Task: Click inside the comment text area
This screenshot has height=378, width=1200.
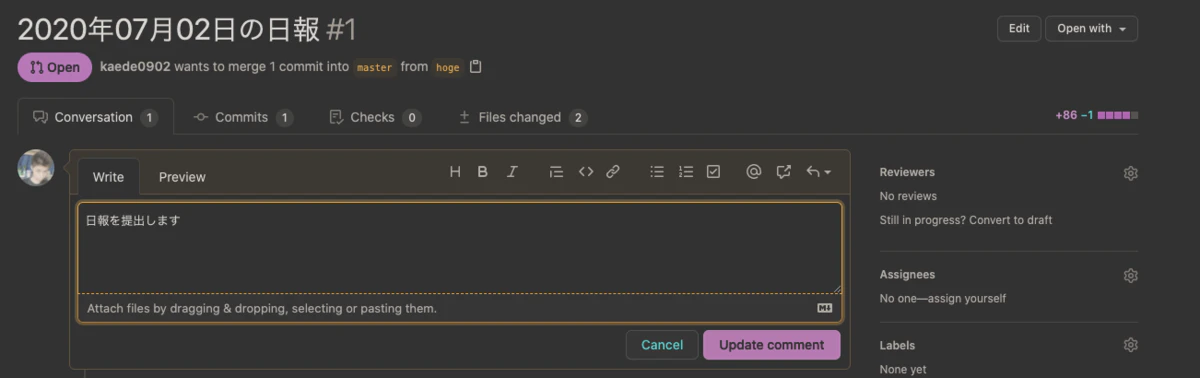Action: (460, 248)
